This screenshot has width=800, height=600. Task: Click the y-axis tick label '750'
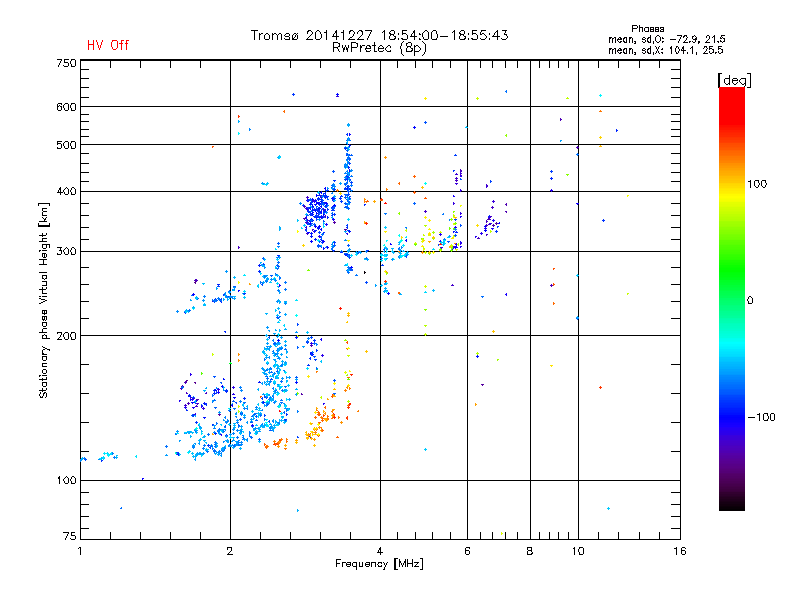tap(66, 63)
